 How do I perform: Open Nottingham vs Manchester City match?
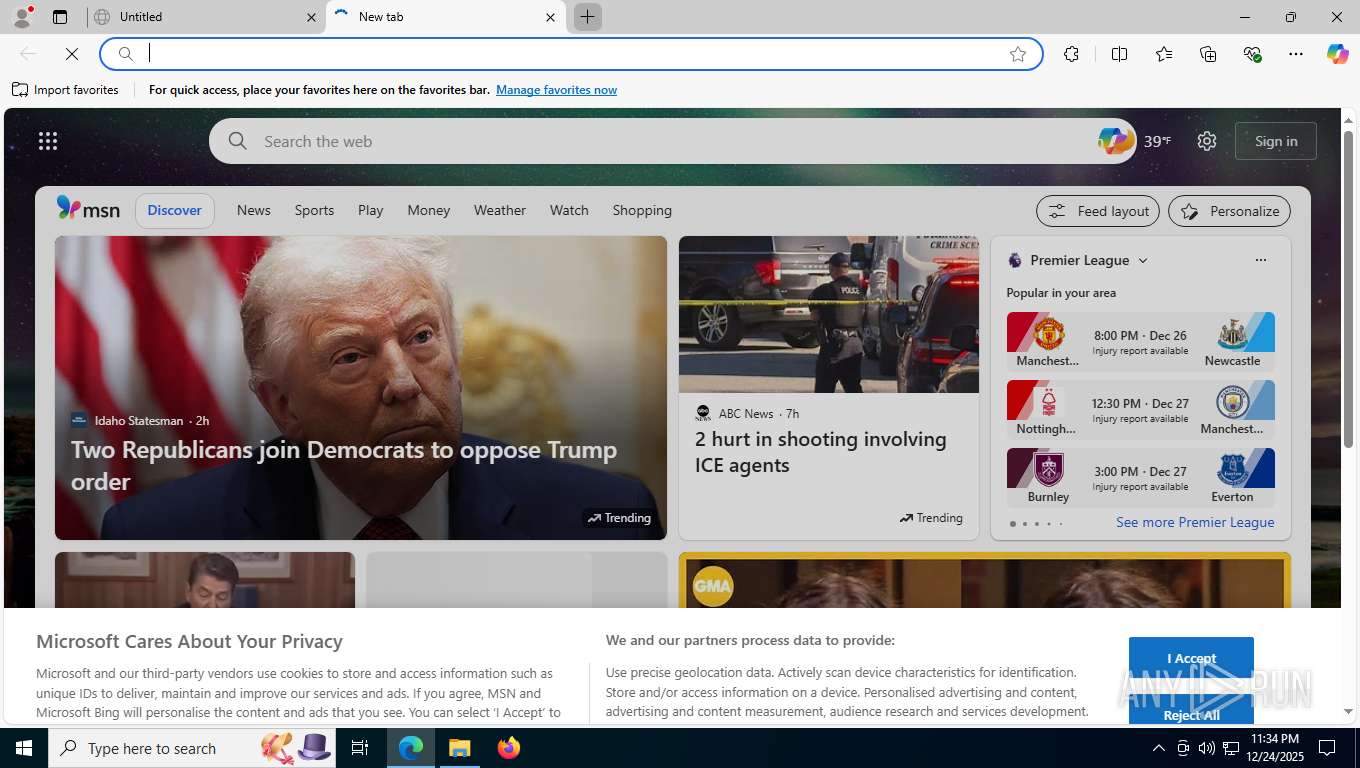(x=1140, y=410)
